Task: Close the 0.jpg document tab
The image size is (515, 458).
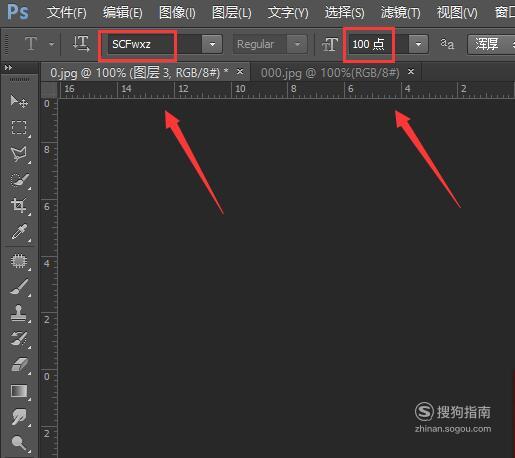Action: (x=240, y=71)
